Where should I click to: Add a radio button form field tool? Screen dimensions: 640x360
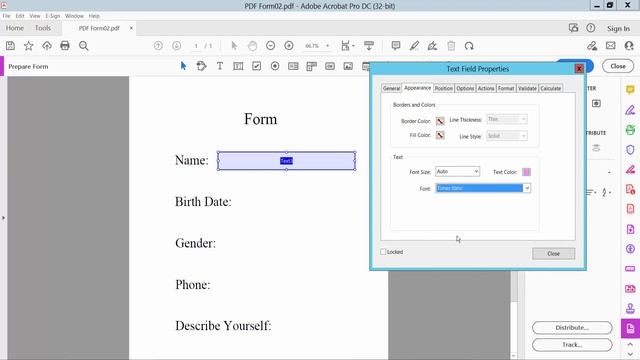tap(275, 66)
